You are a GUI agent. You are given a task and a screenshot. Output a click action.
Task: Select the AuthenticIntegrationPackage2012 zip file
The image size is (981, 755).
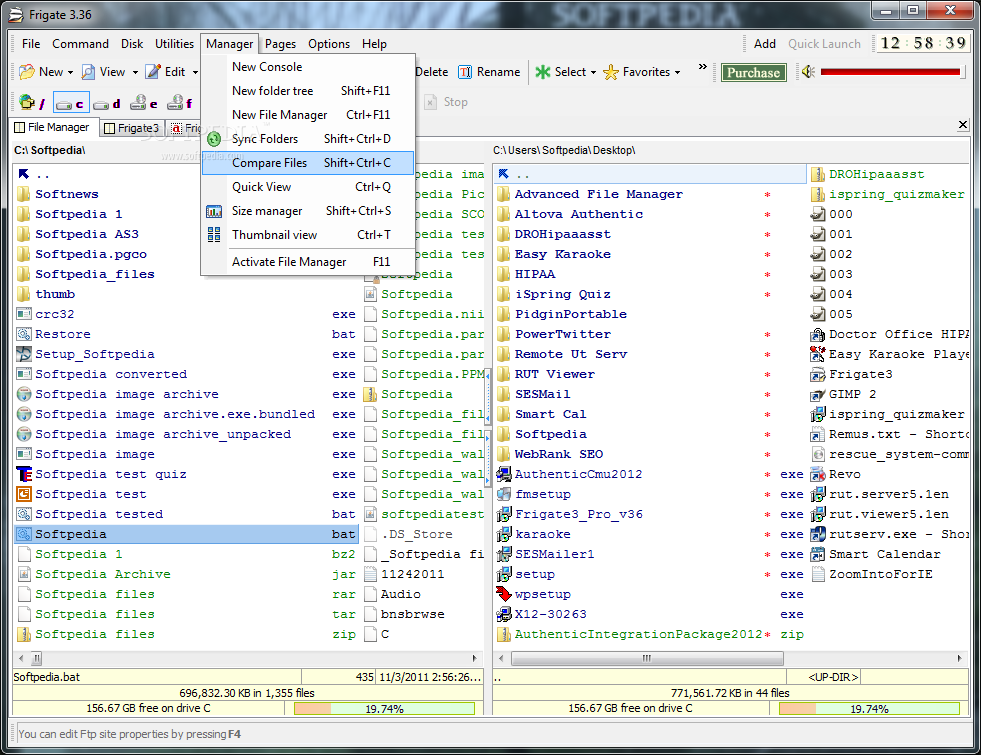638,634
